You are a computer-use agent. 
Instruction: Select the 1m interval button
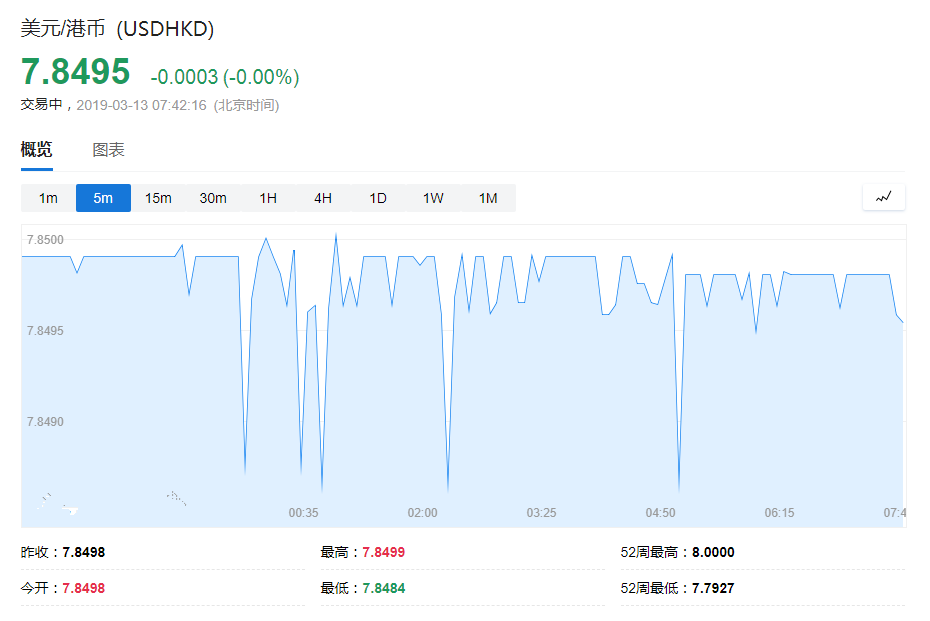point(48,198)
